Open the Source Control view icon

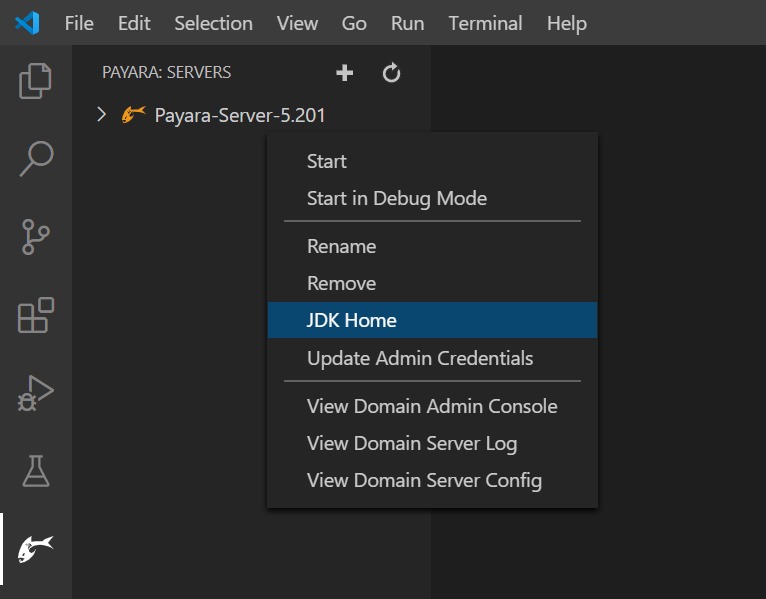(x=36, y=237)
